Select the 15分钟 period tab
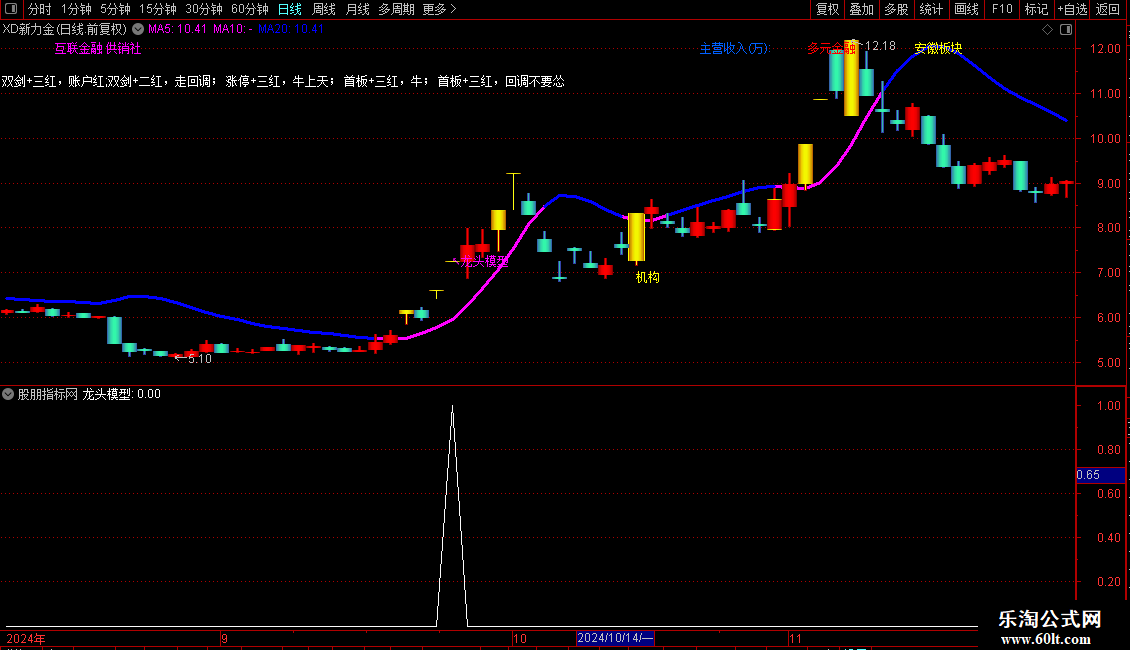 (158, 9)
